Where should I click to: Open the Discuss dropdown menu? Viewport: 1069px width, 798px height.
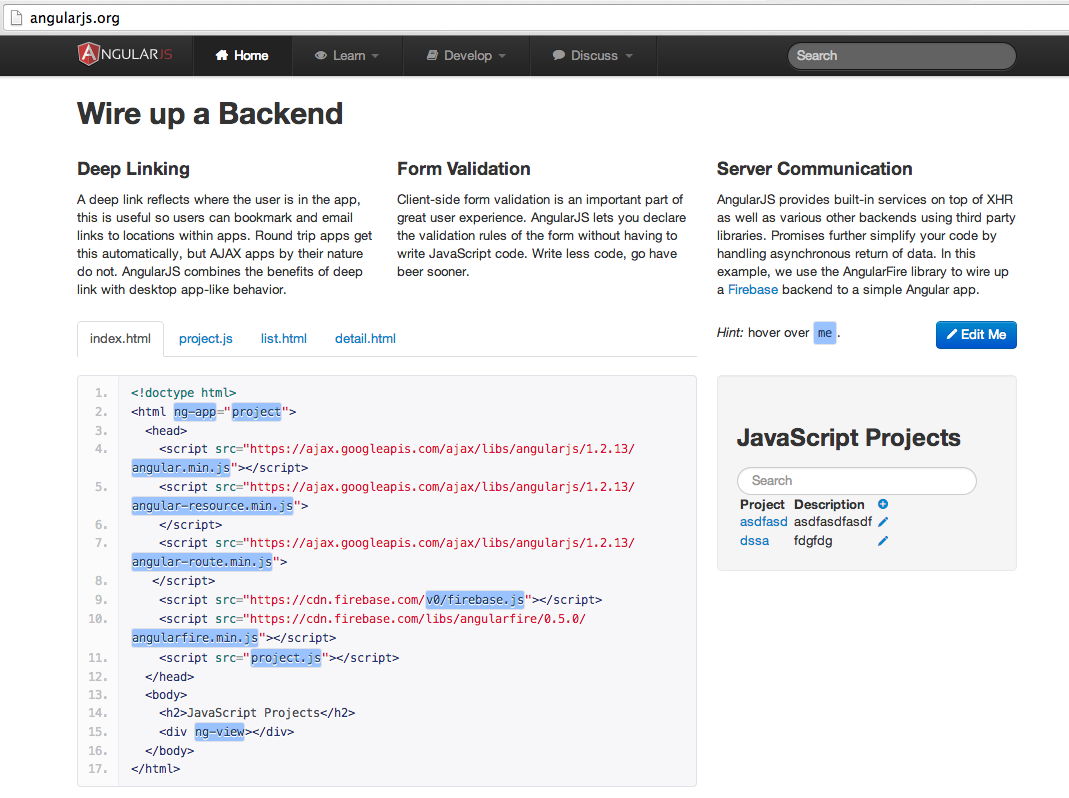593,55
